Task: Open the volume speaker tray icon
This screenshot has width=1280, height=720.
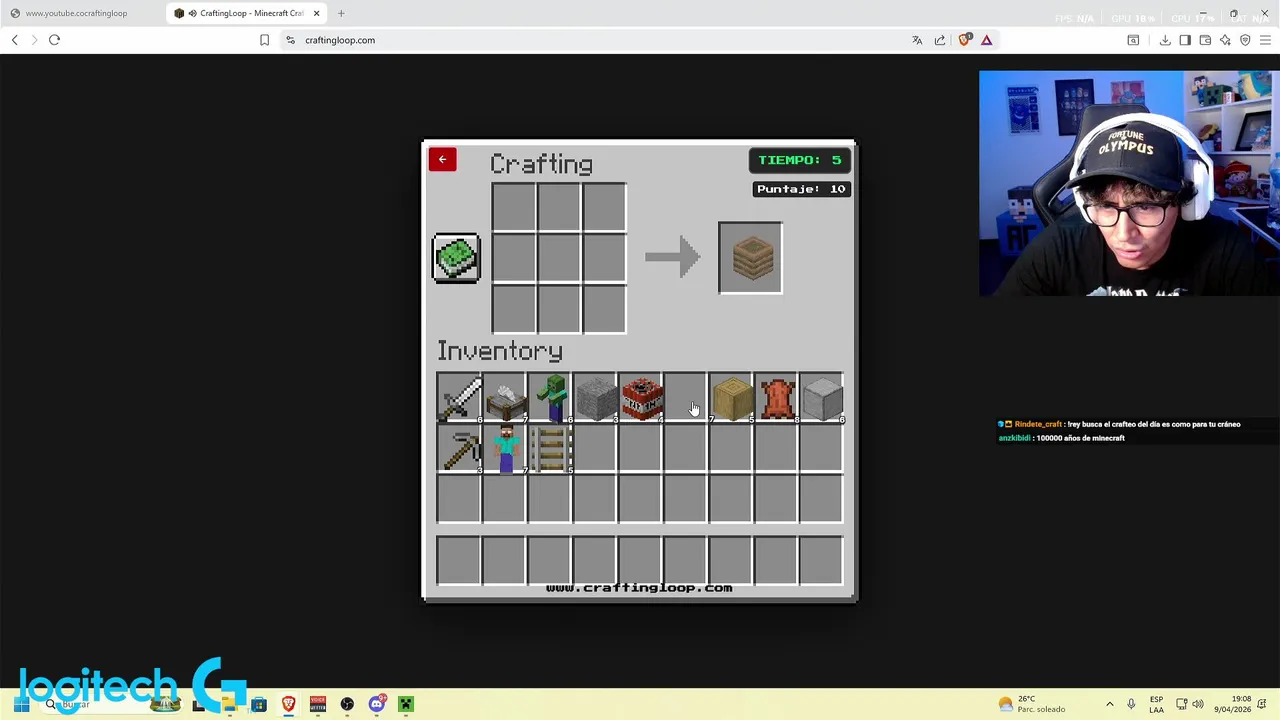Action: (1198, 704)
